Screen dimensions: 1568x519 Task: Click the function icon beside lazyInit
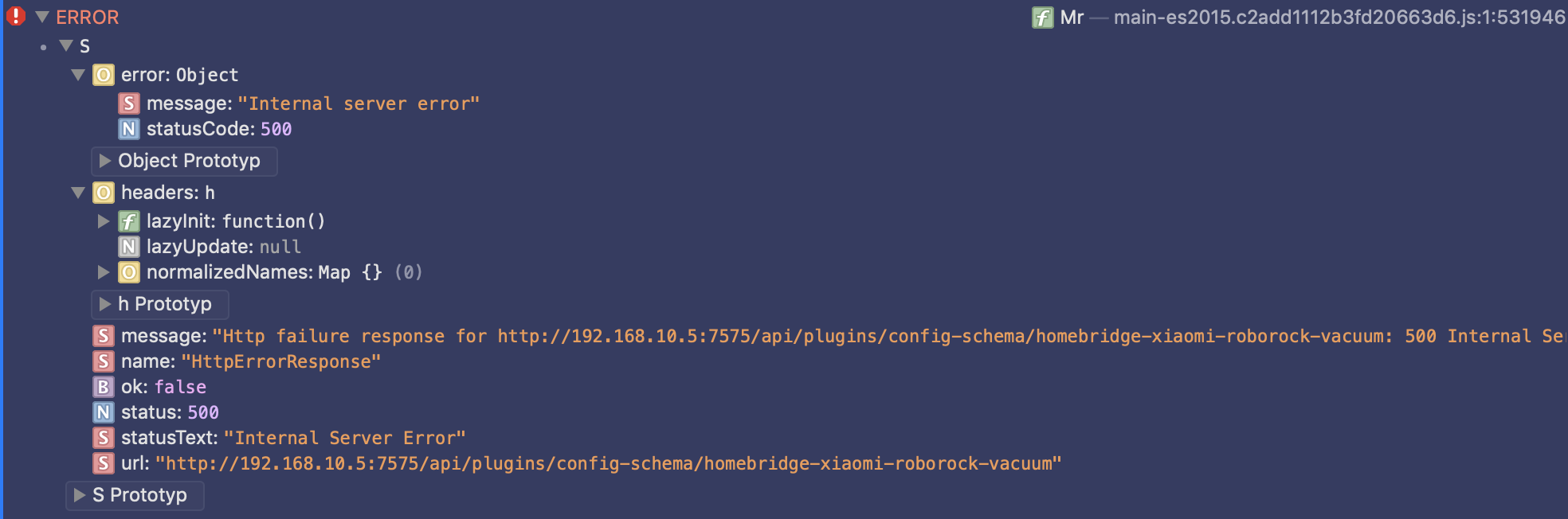[129, 221]
